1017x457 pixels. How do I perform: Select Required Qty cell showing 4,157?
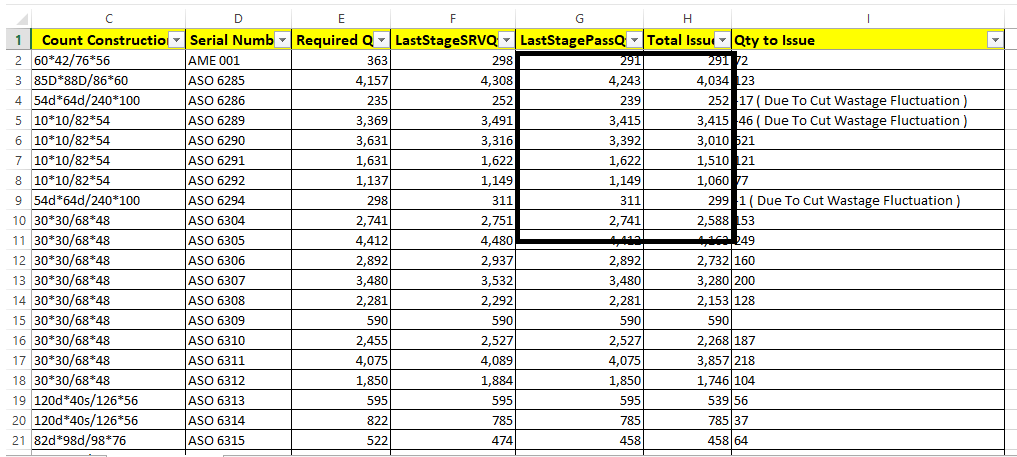341,81
